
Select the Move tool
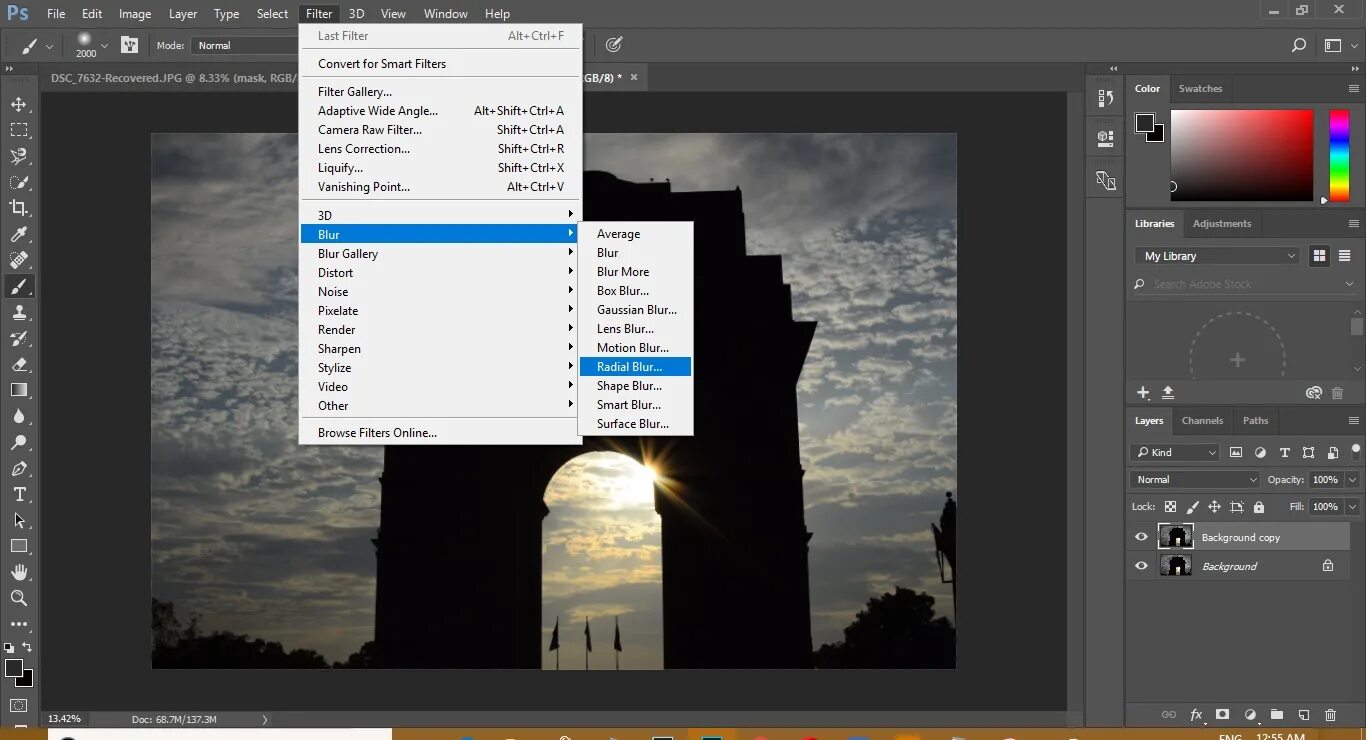pyautogui.click(x=19, y=104)
